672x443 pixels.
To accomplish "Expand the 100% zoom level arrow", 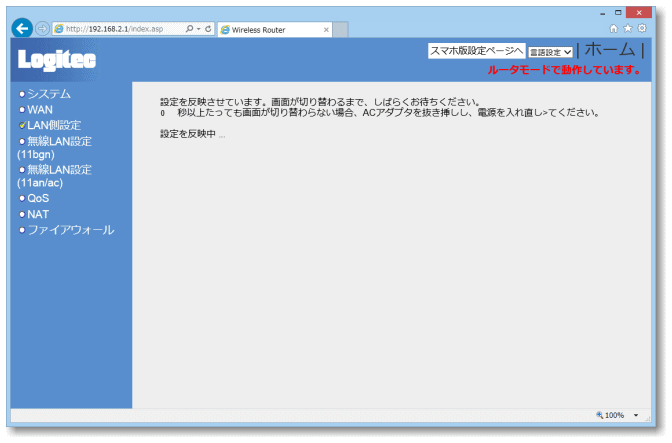I will tap(636, 415).
